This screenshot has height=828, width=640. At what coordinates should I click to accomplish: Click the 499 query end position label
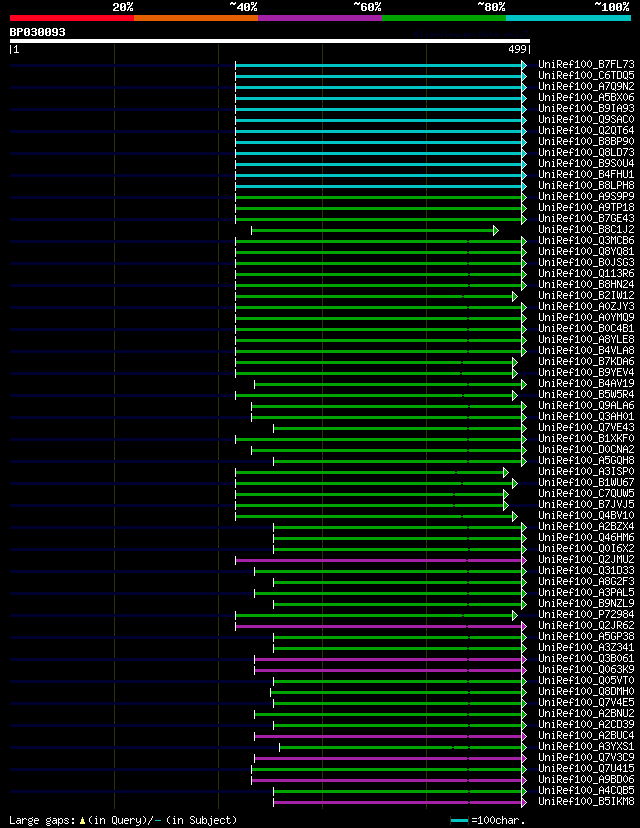tap(517, 49)
